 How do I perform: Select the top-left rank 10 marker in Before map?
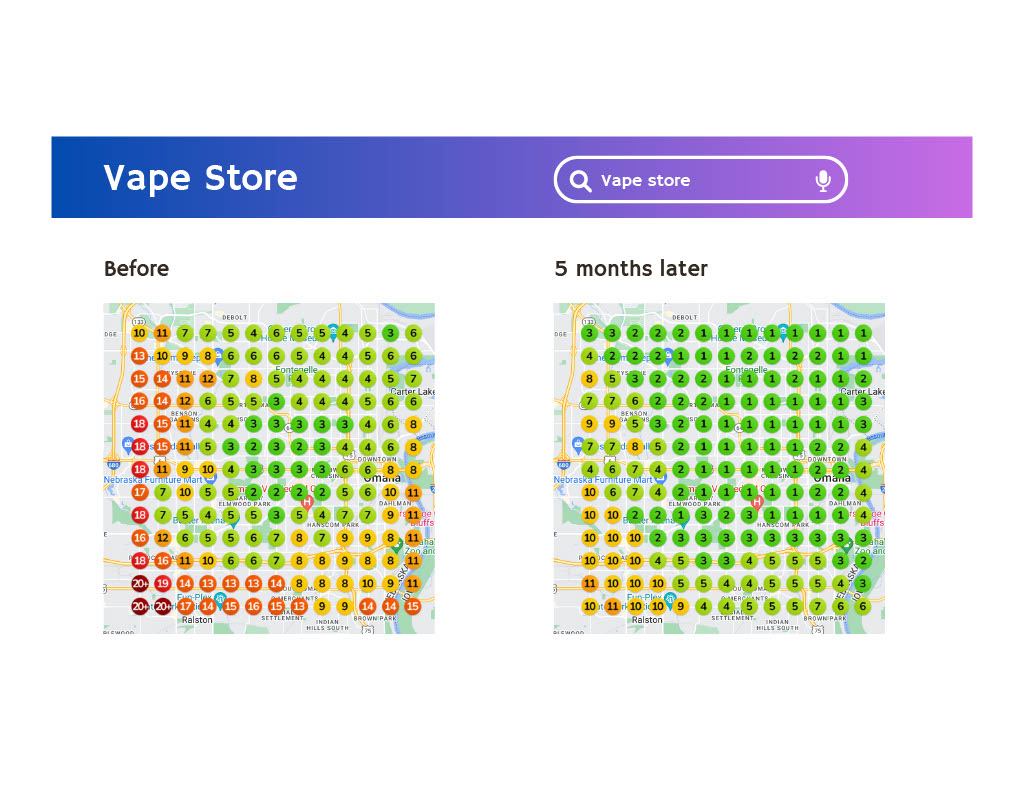point(139,333)
